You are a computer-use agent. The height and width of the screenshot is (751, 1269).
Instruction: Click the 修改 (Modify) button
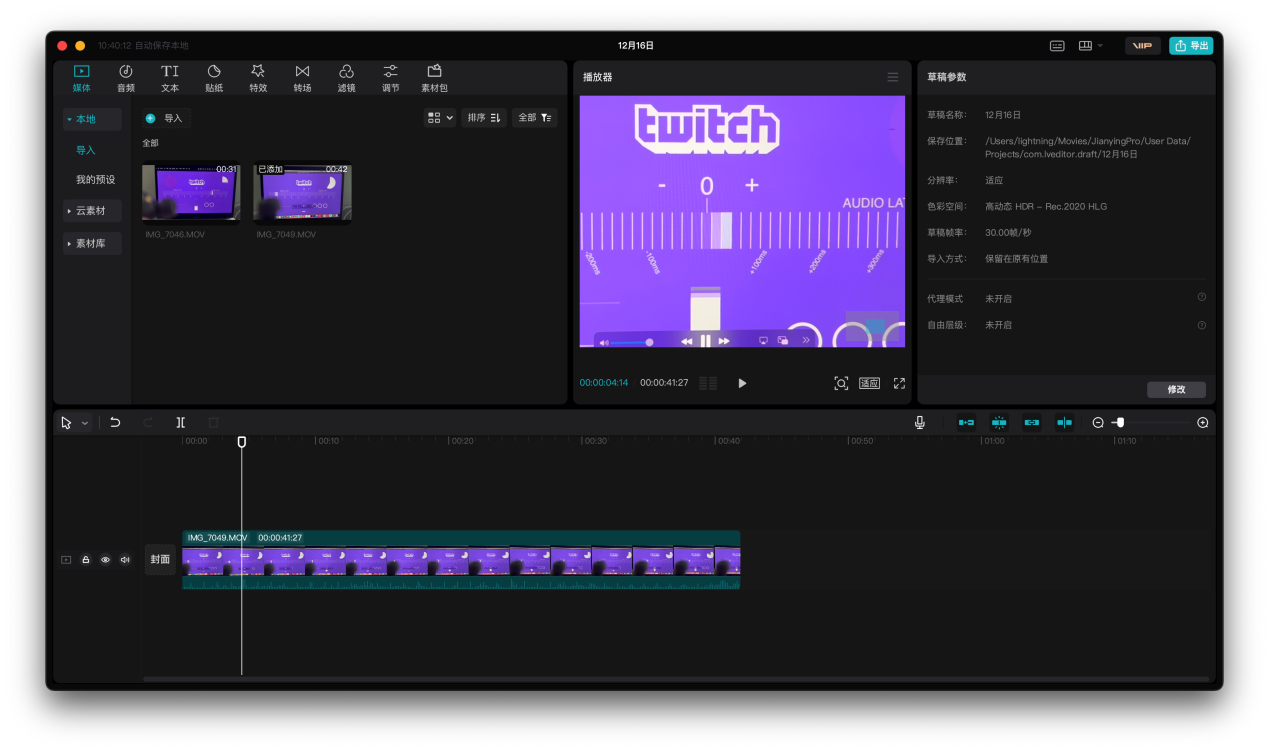coord(1176,390)
